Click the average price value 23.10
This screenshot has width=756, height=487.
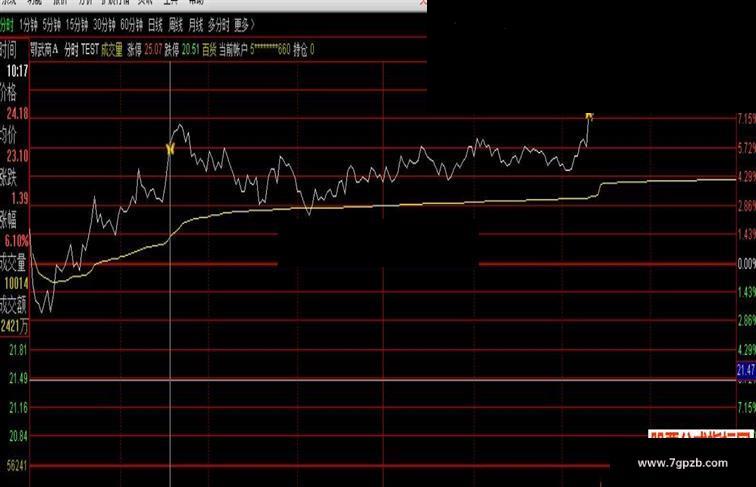coord(17,156)
